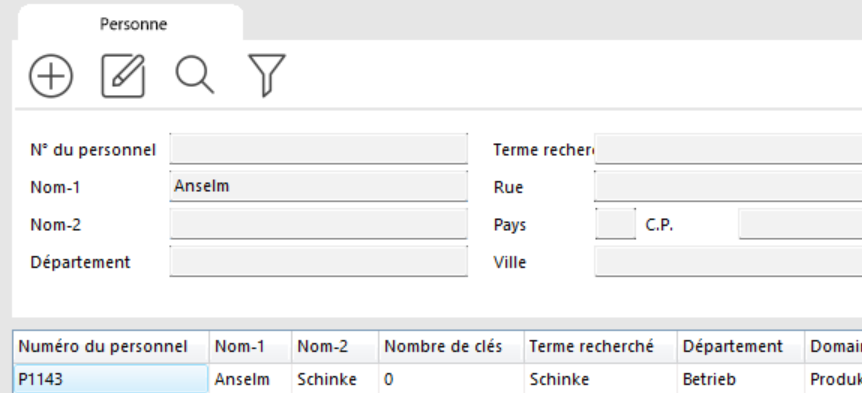
Task: Switch to the Personne tab
Action: click(x=134, y=24)
